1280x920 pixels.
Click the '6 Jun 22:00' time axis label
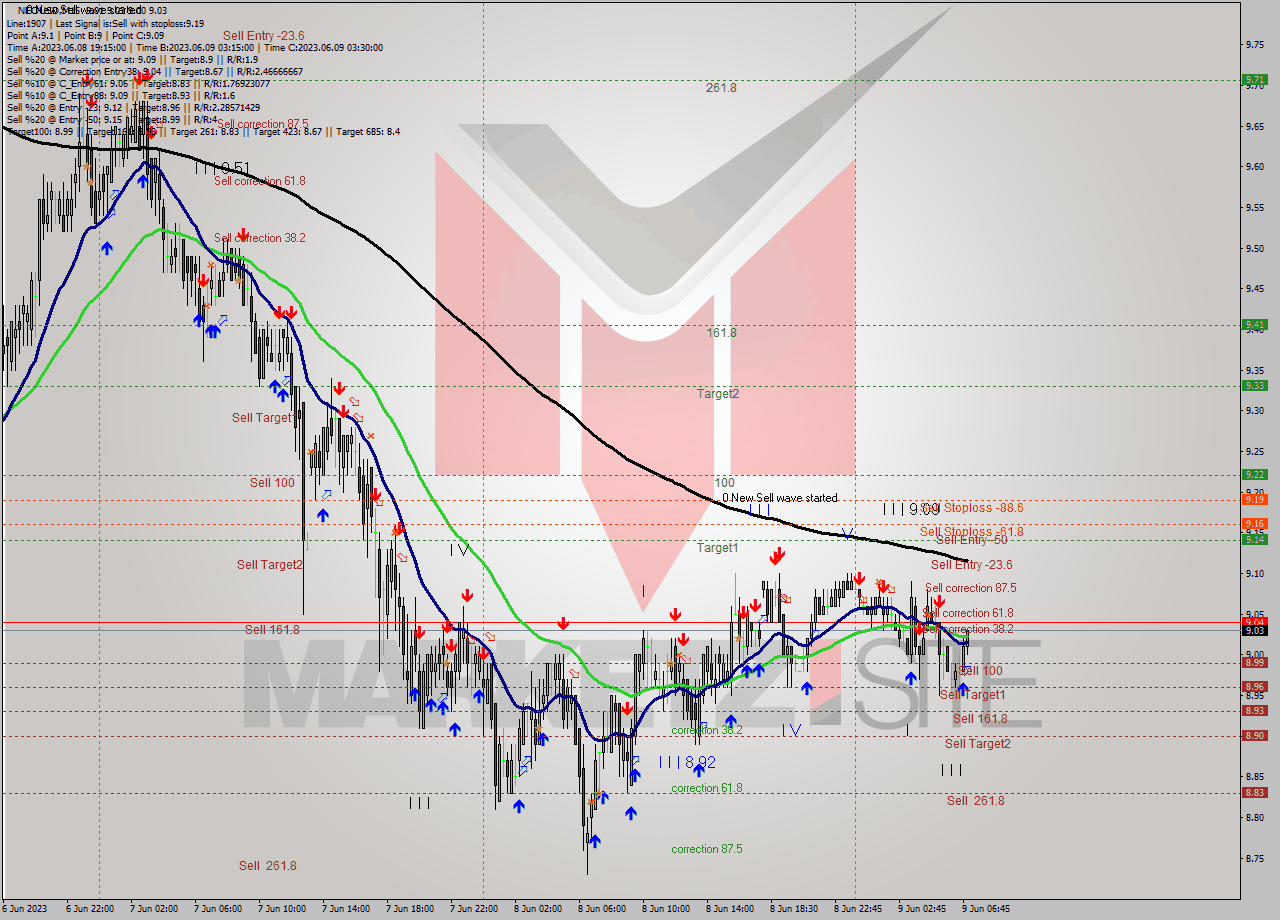[x=90, y=909]
